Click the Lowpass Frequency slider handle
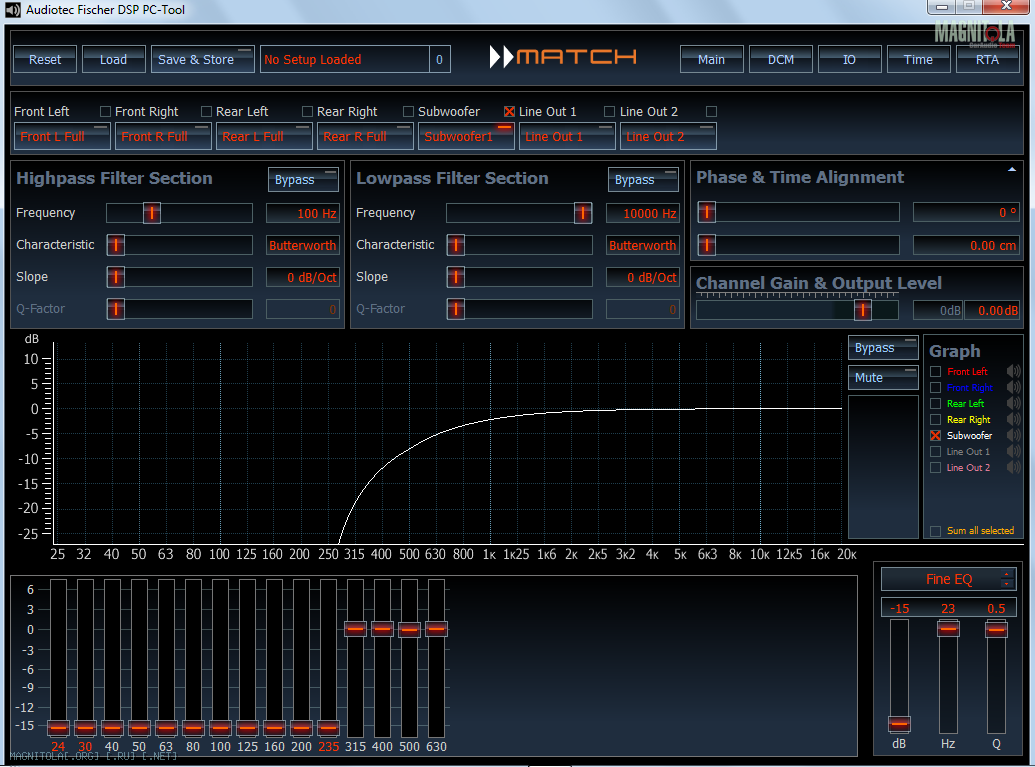This screenshot has height=767, width=1035. pos(583,213)
